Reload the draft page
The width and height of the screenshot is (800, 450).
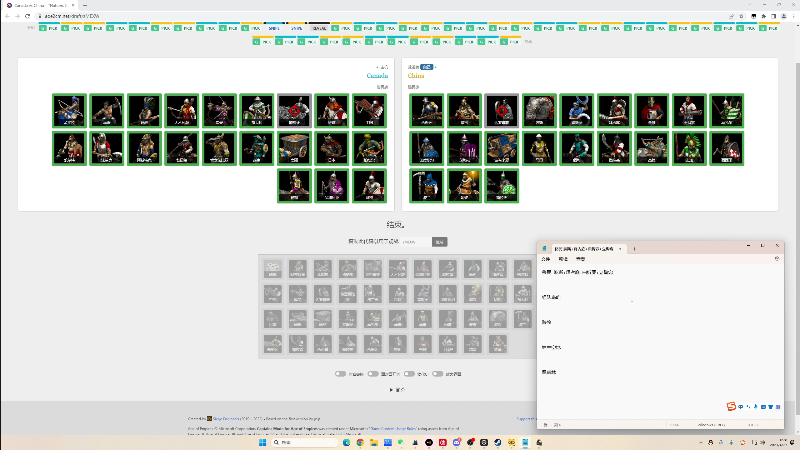(x=28, y=16)
